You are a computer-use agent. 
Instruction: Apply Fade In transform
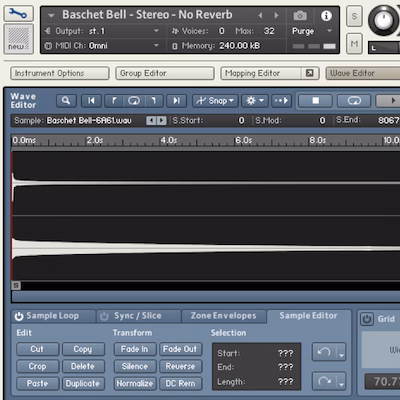(134, 349)
